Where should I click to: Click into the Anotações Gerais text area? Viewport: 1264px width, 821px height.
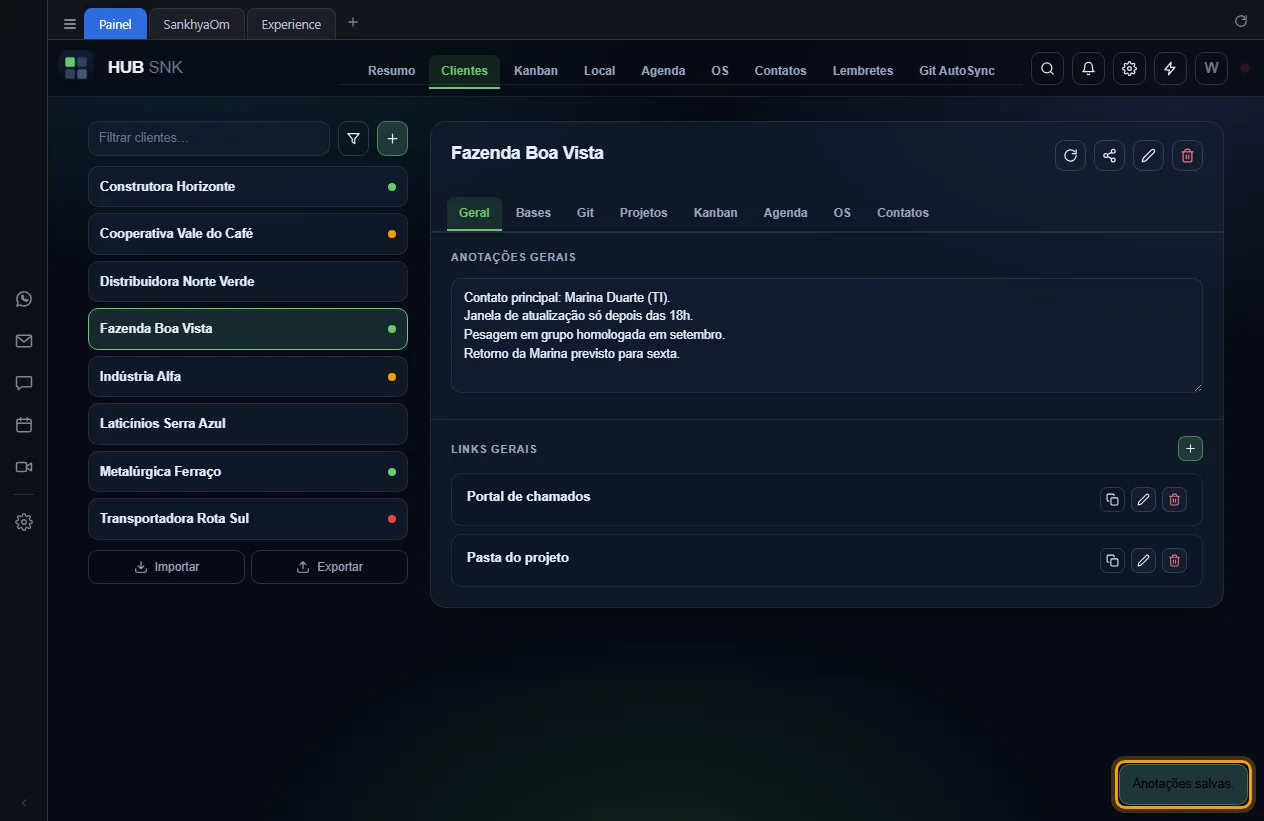[x=827, y=335]
